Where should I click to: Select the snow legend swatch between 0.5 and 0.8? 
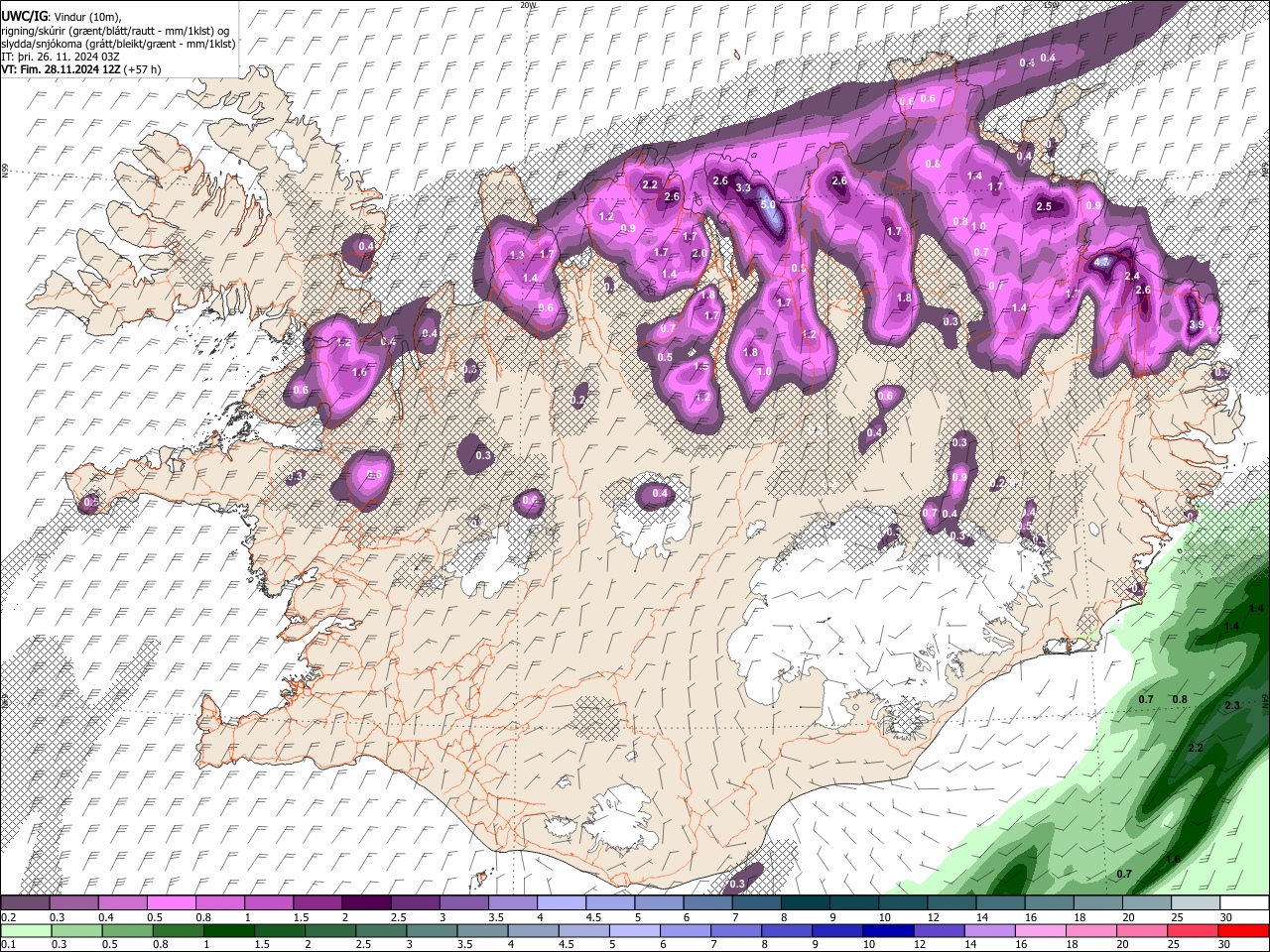point(172,902)
